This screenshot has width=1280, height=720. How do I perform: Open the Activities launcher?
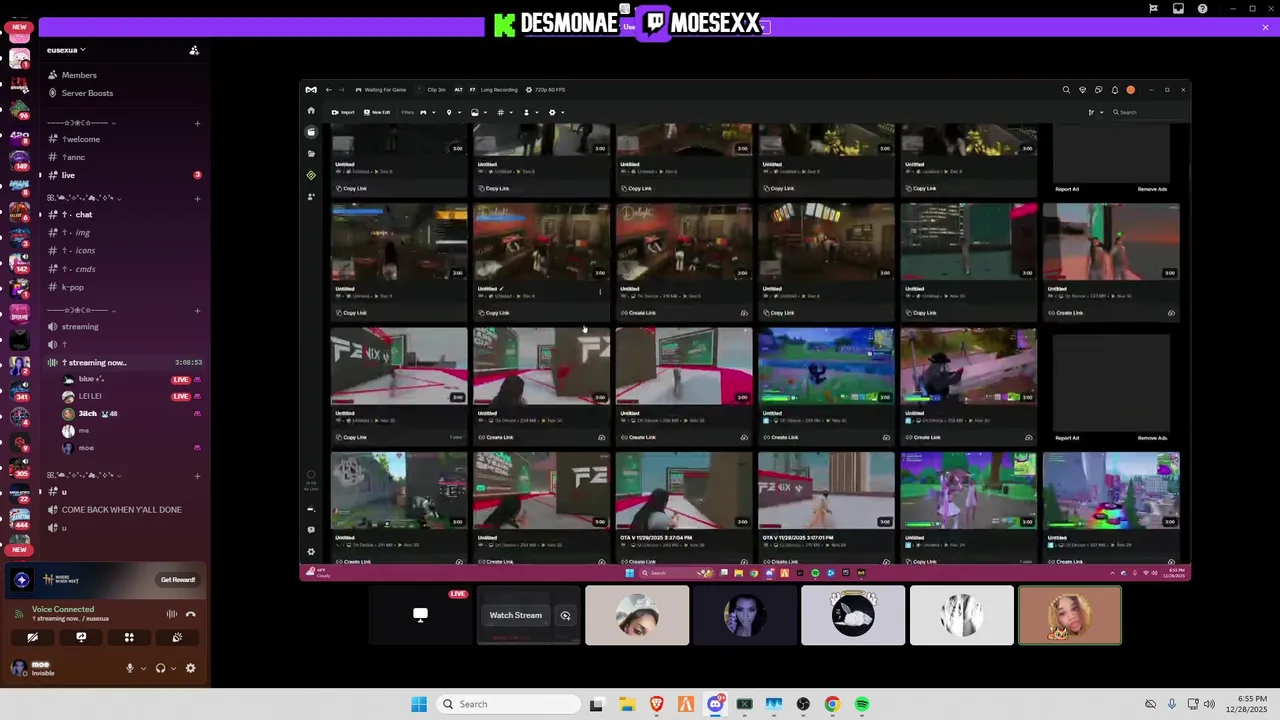click(129, 637)
